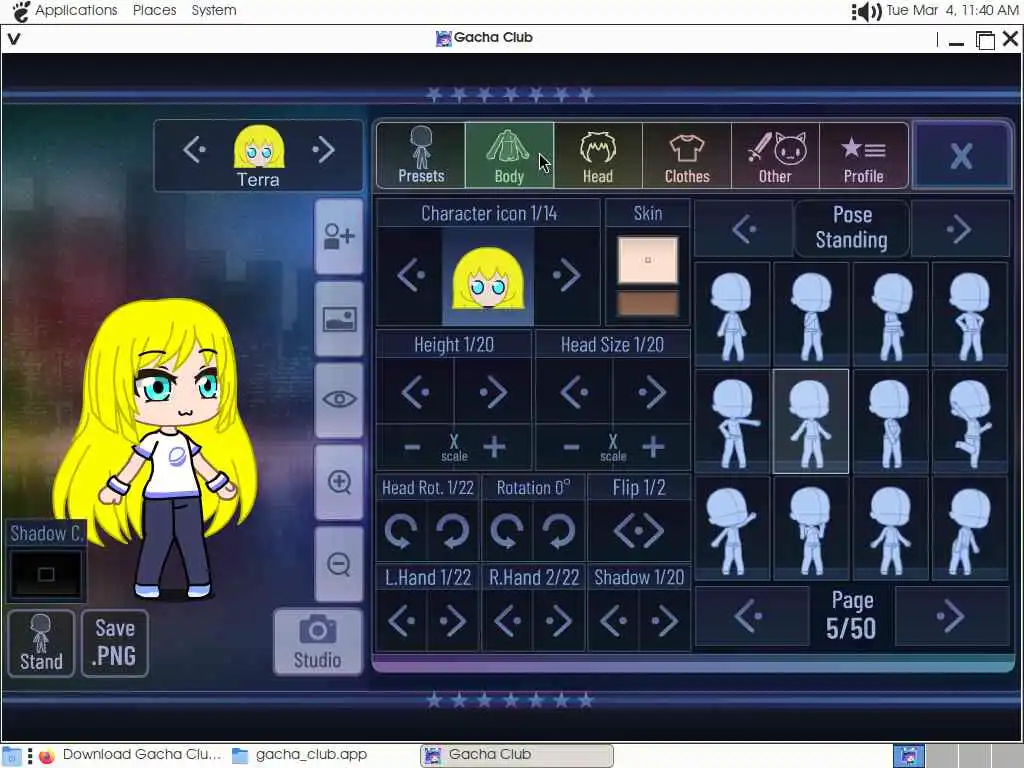Click the Stand button
Screen dimensions: 1024x768
(x=41, y=643)
